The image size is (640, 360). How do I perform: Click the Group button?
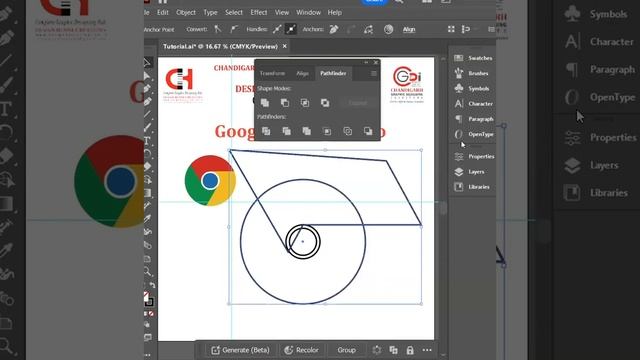coord(347,350)
